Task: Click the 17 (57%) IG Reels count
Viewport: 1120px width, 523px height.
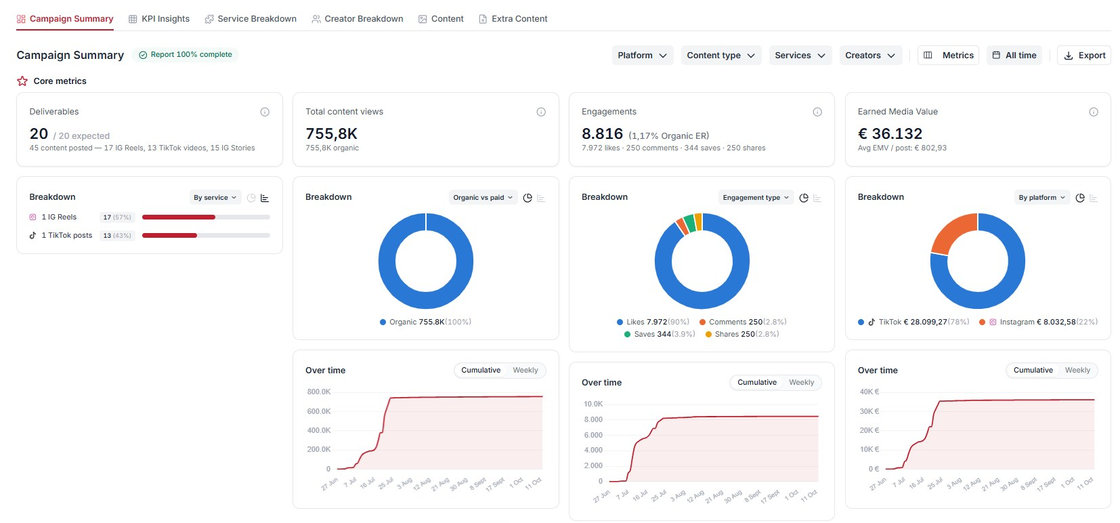Action: coord(118,216)
